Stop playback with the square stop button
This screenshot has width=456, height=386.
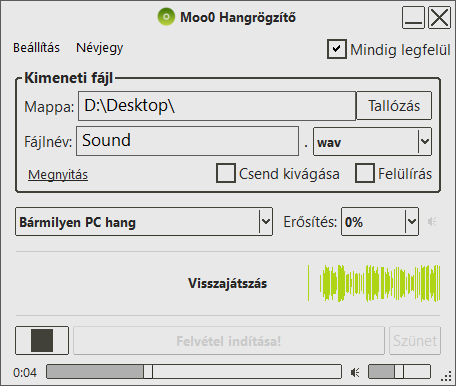[x=42, y=340]
